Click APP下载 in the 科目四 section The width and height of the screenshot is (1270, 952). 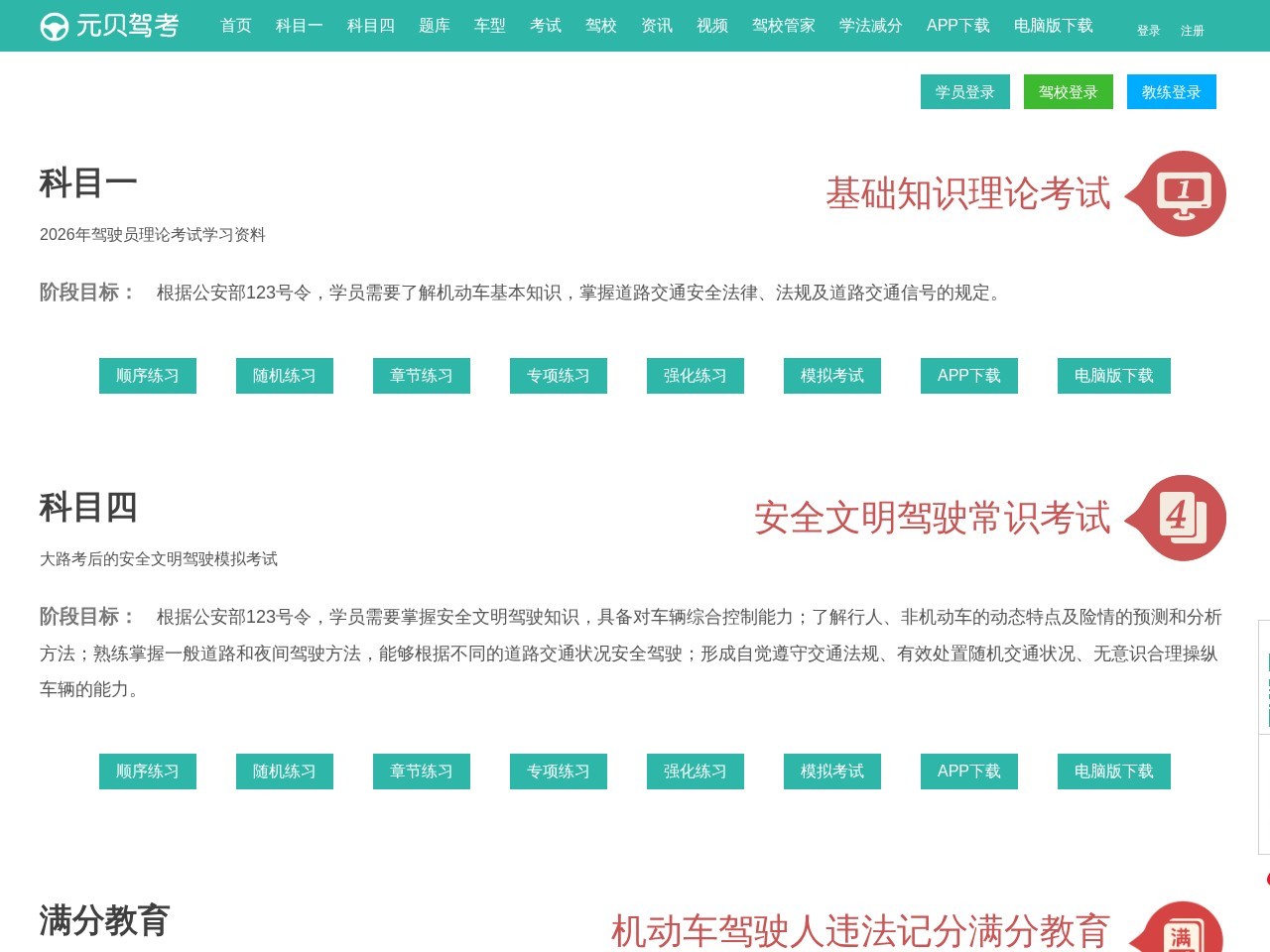tap(968, 772)
